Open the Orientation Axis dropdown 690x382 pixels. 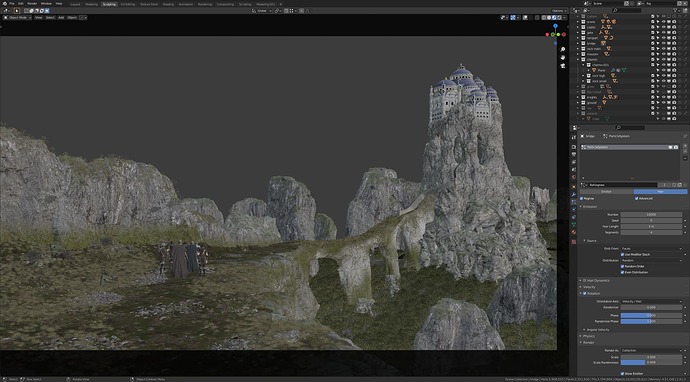click(x=651, y=301)
